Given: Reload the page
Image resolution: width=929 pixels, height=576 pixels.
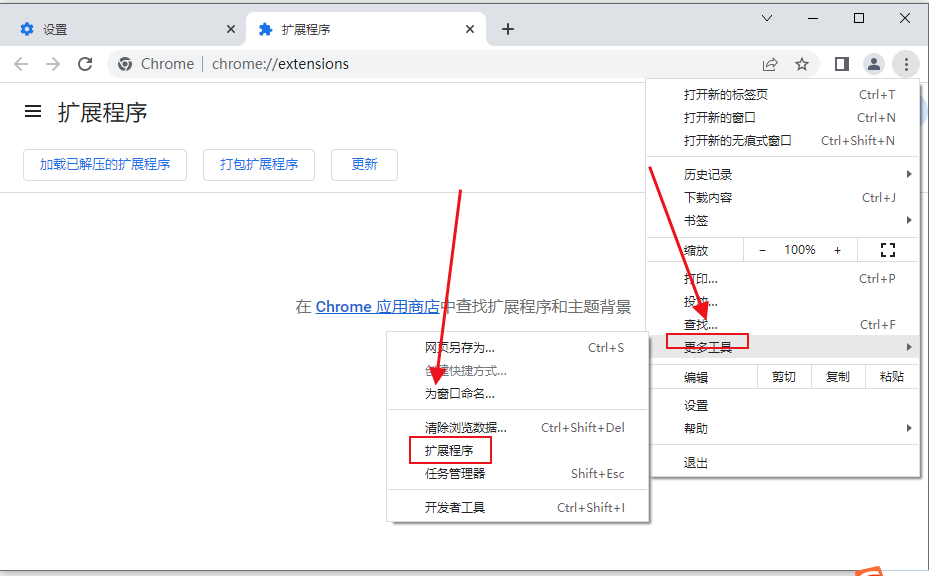Looking at the screenshot, I should pyautogui.click(x=85, y=64).
